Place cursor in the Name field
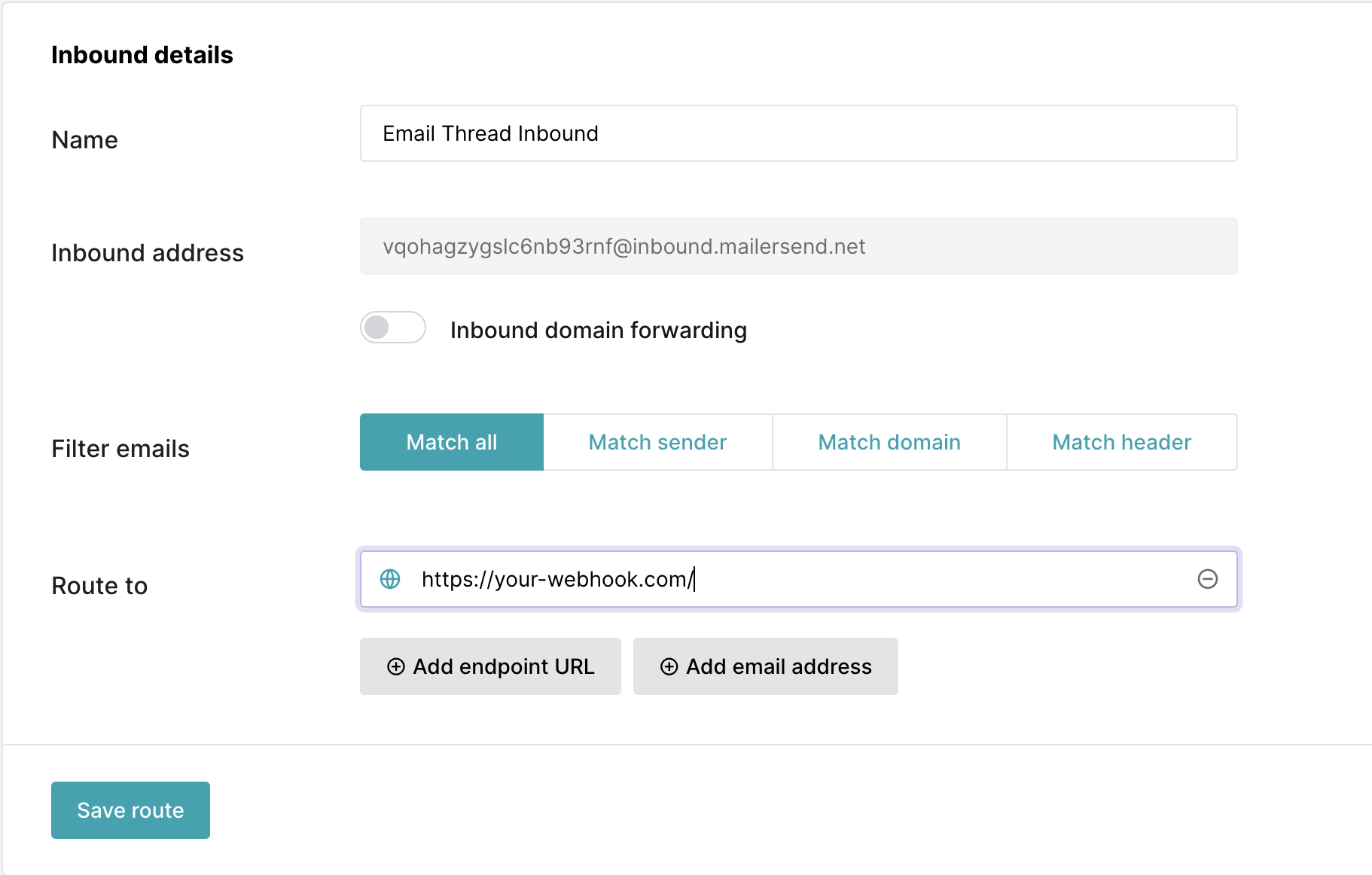The image size is (1372, 875). point(798,133)
